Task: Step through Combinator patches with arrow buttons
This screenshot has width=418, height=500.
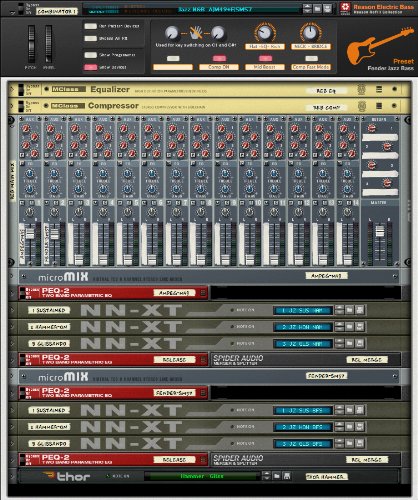Action: coord(307,9)
